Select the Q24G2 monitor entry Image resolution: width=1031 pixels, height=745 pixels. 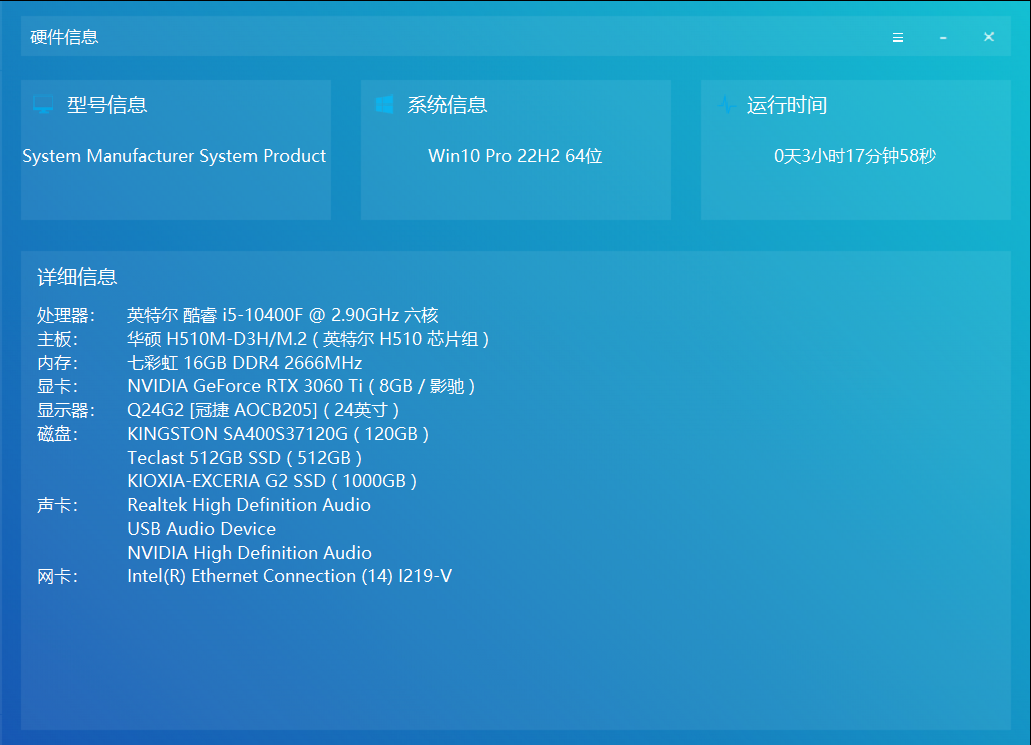pos(263,410)
